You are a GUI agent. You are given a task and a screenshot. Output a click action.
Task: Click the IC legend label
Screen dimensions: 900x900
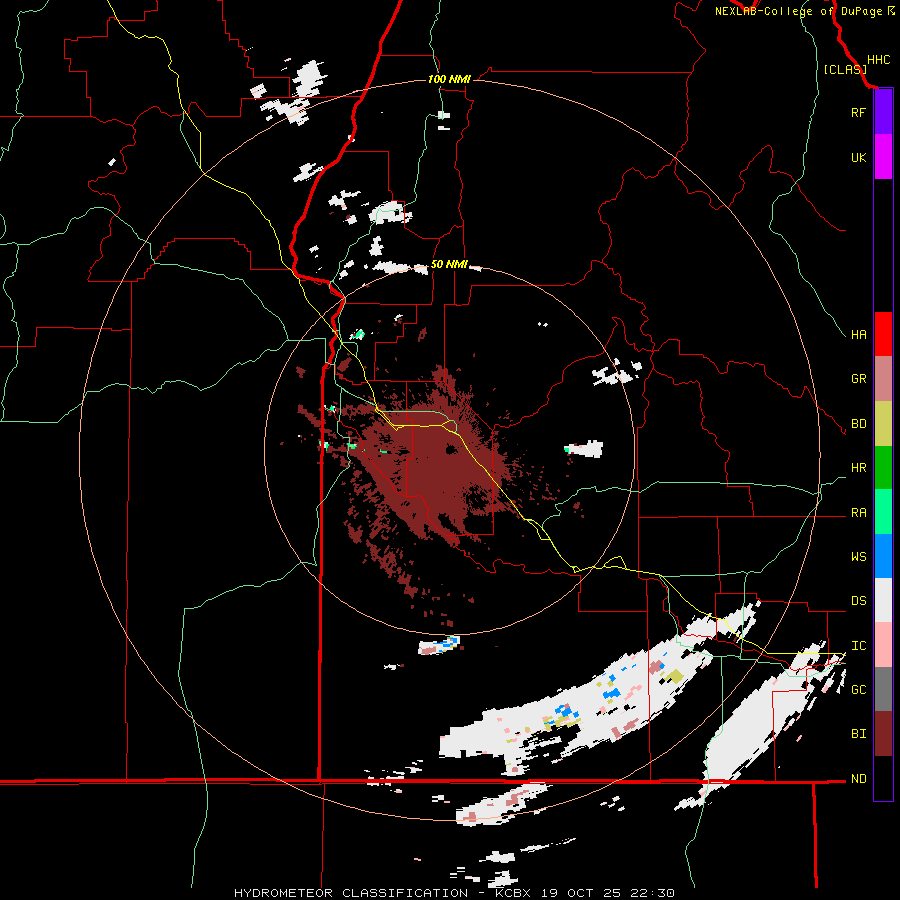pyautogui.click(x=858, y=646)
